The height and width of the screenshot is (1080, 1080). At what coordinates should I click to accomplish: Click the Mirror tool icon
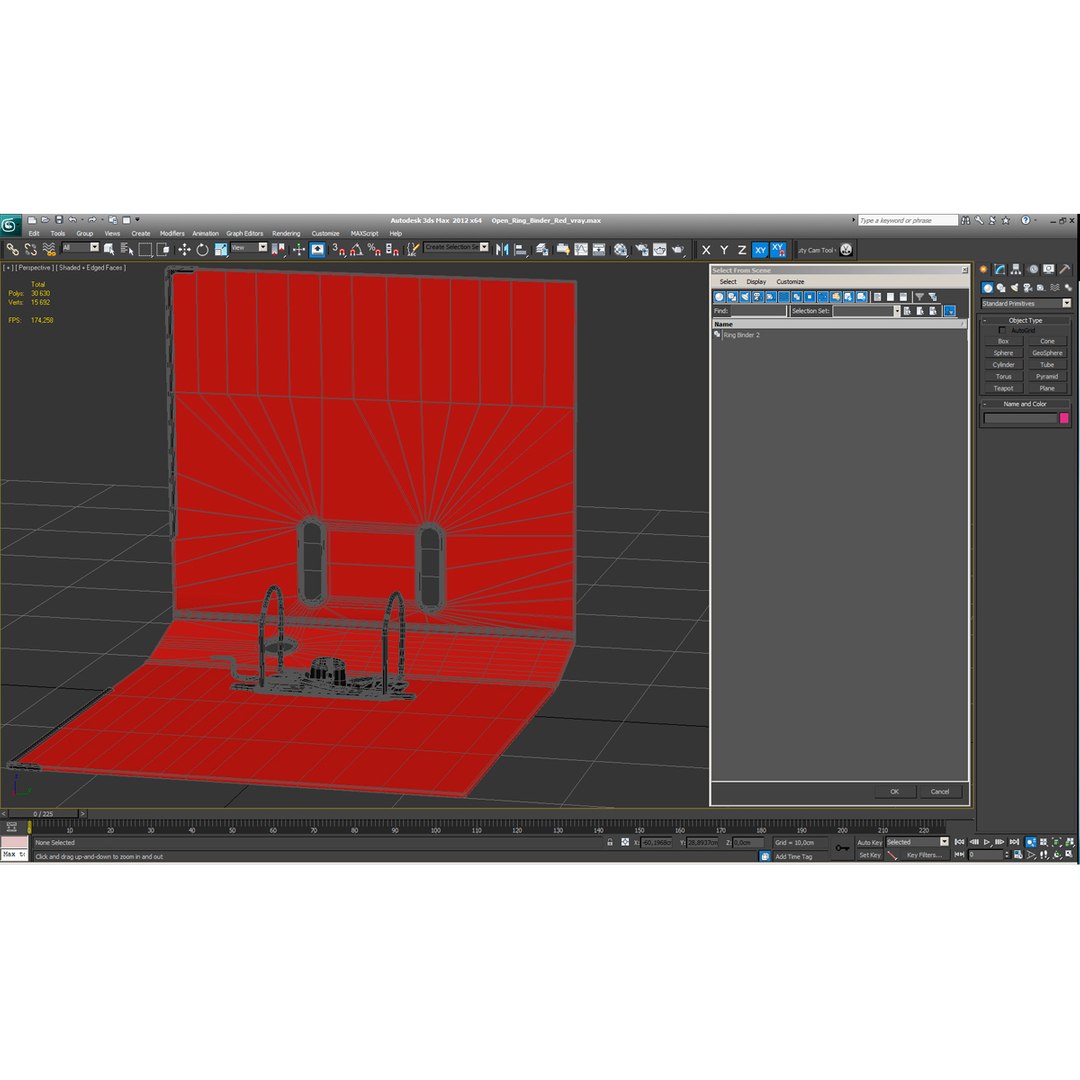pyautogui.click(x=502, y=250)
